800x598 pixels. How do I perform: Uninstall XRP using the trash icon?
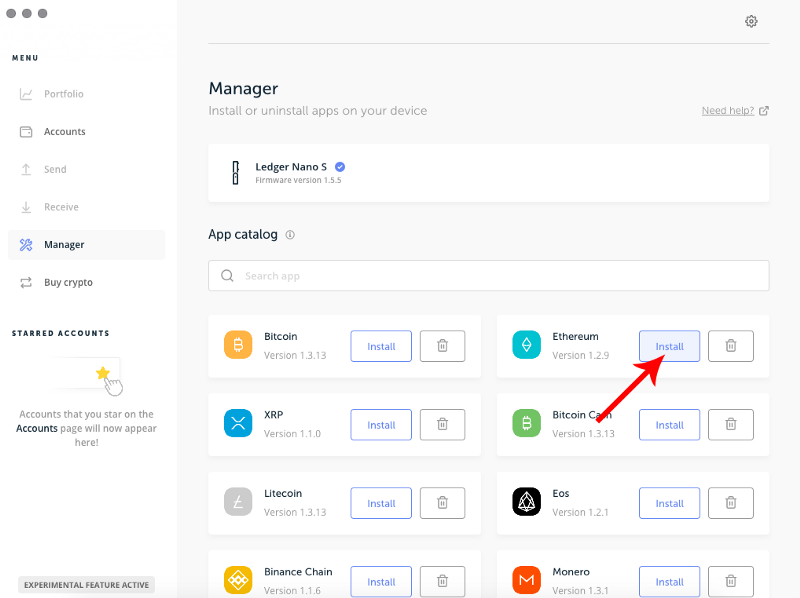coord(442,425)
